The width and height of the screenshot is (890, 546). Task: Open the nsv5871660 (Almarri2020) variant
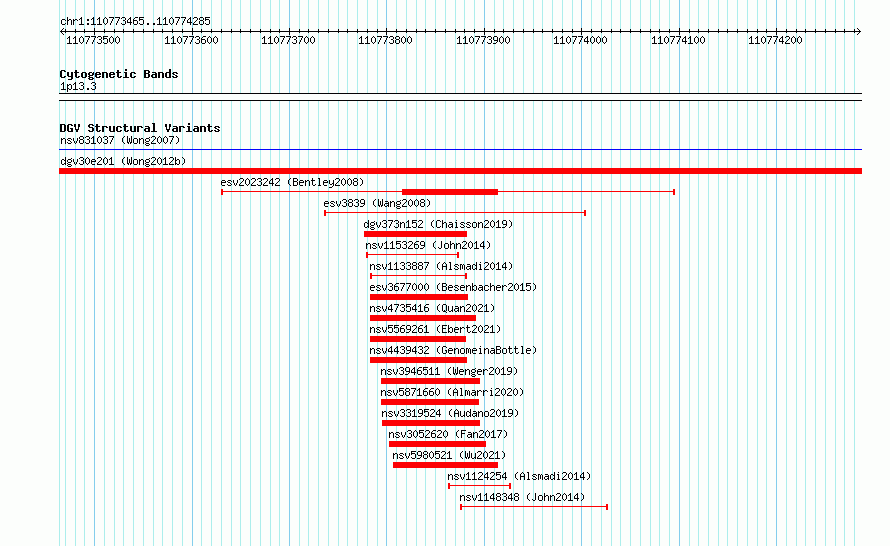point(452,392)
